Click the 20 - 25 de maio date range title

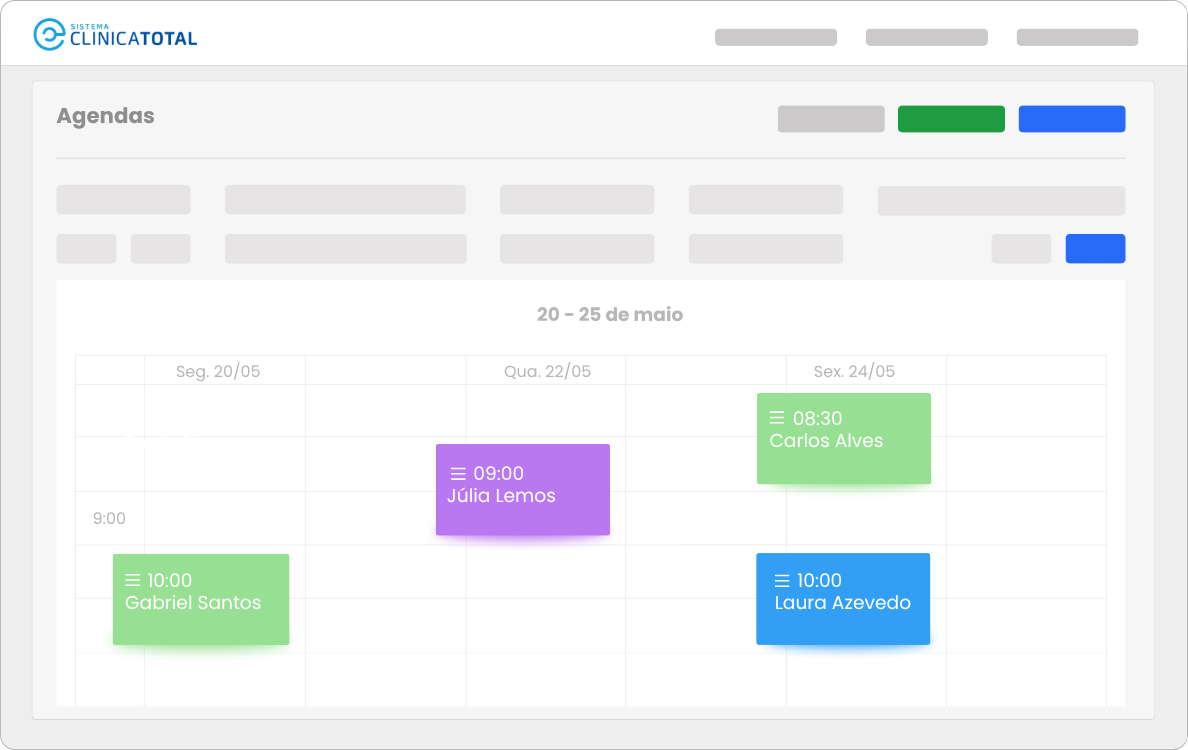(610, 314)
